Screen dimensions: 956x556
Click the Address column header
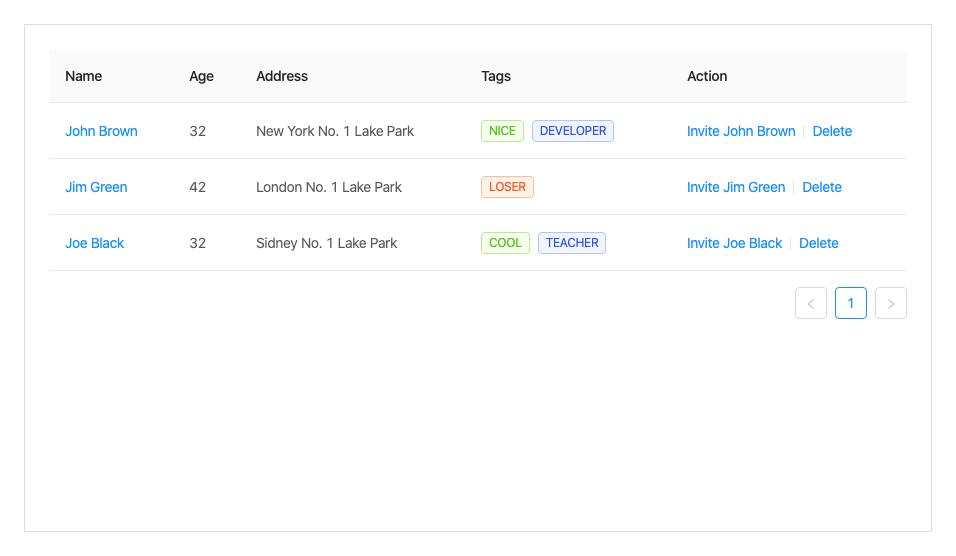[x=282, y=76]
